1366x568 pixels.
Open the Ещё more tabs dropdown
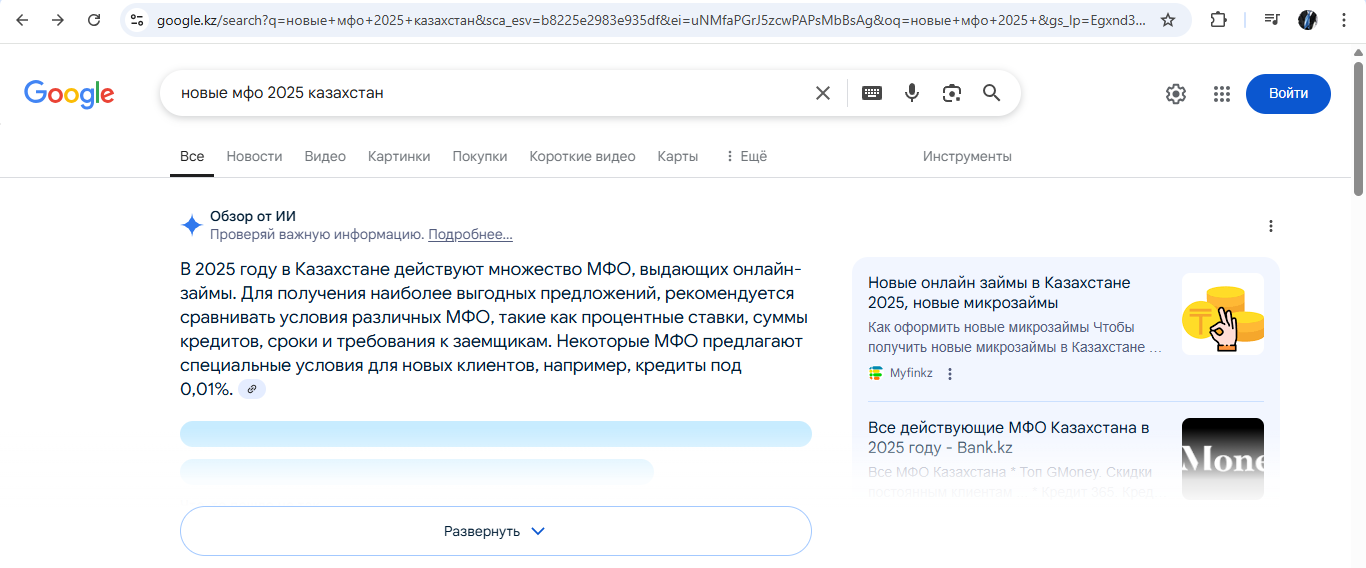(746, 156)
